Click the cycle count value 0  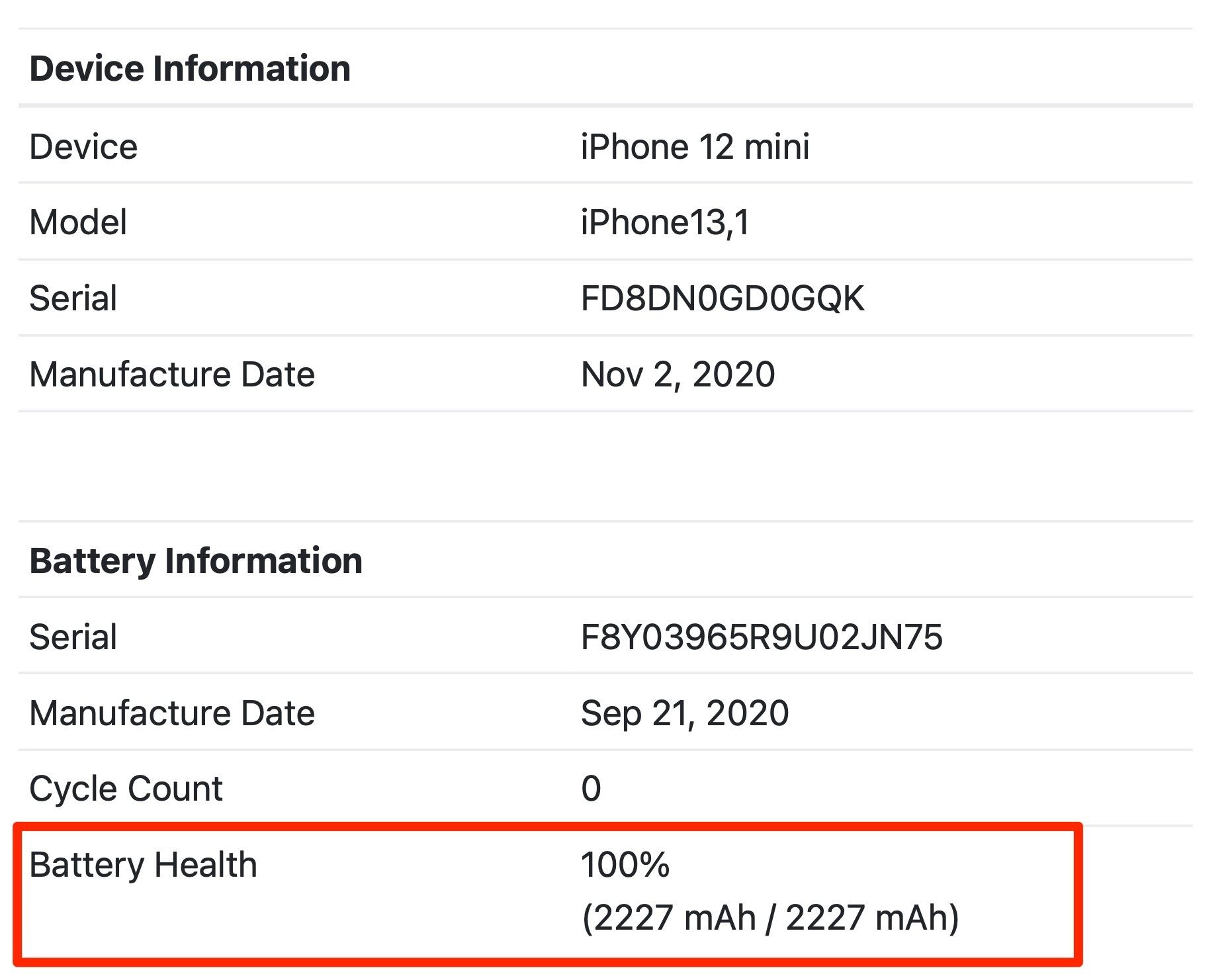pos(591,789)
